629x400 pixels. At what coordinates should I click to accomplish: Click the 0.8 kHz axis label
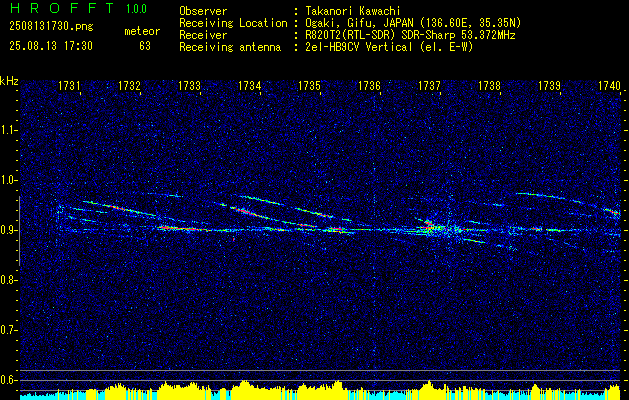coord(8,280)
